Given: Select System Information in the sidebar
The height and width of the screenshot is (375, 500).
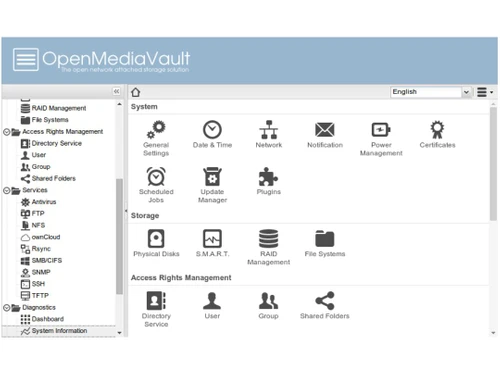Looking at the screenshot, I should tap(54, 331).
